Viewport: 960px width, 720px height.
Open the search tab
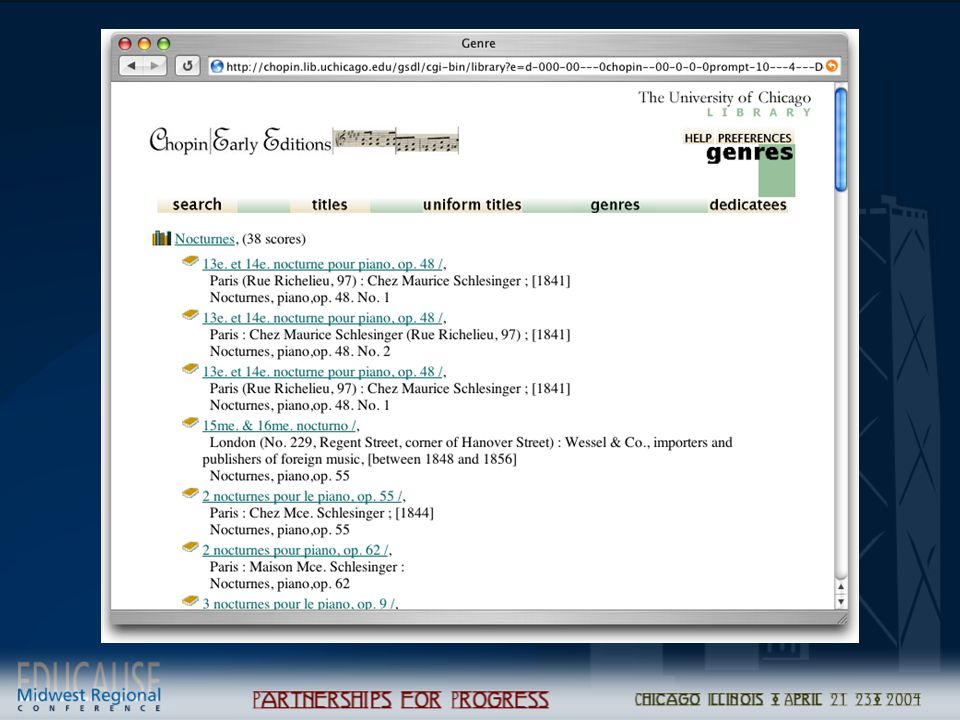tap(197, 204)
